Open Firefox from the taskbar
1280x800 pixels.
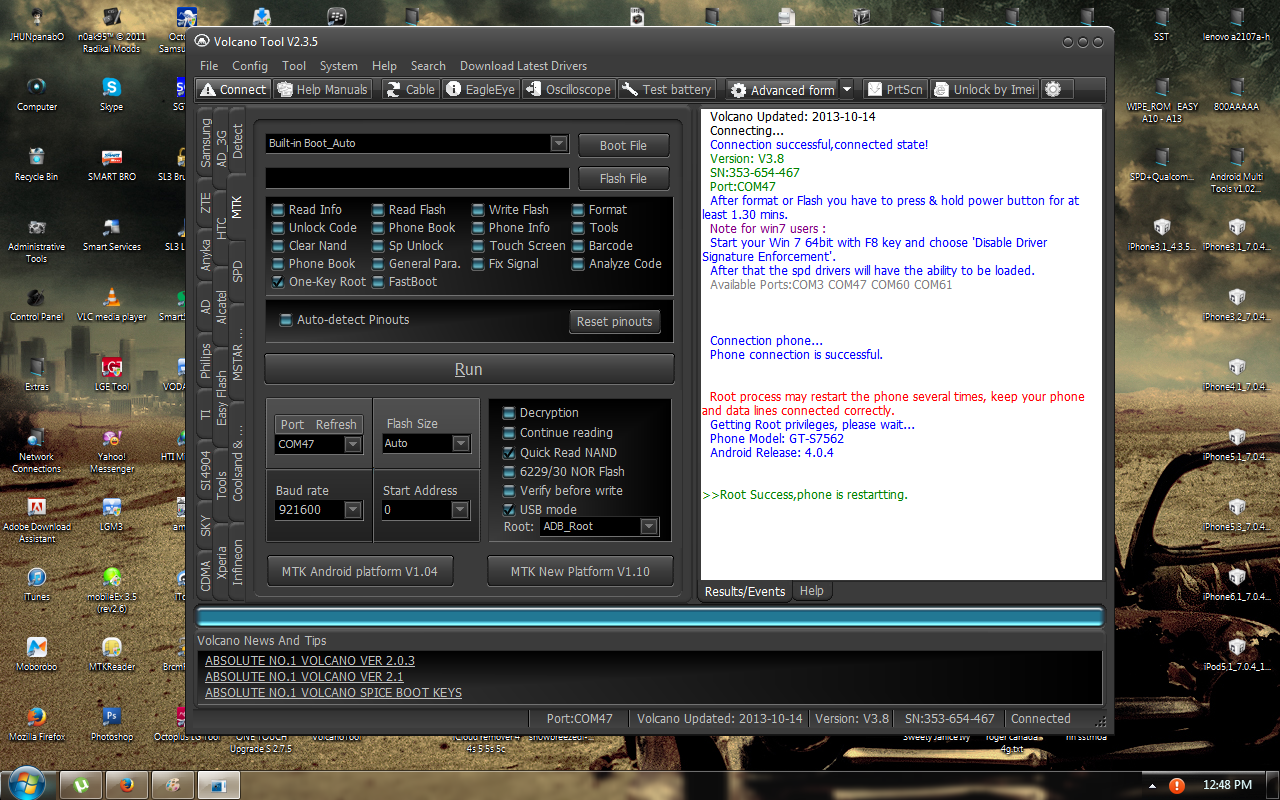(126, 784)
